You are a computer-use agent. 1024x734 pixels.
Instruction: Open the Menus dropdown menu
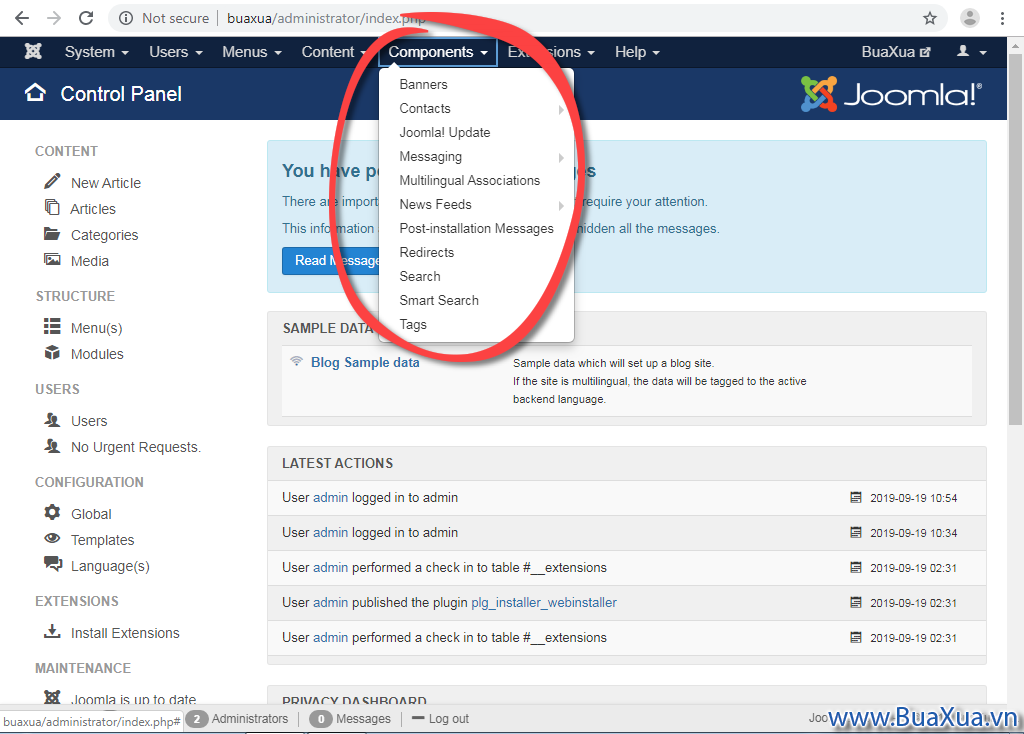(x=251, y=52)
